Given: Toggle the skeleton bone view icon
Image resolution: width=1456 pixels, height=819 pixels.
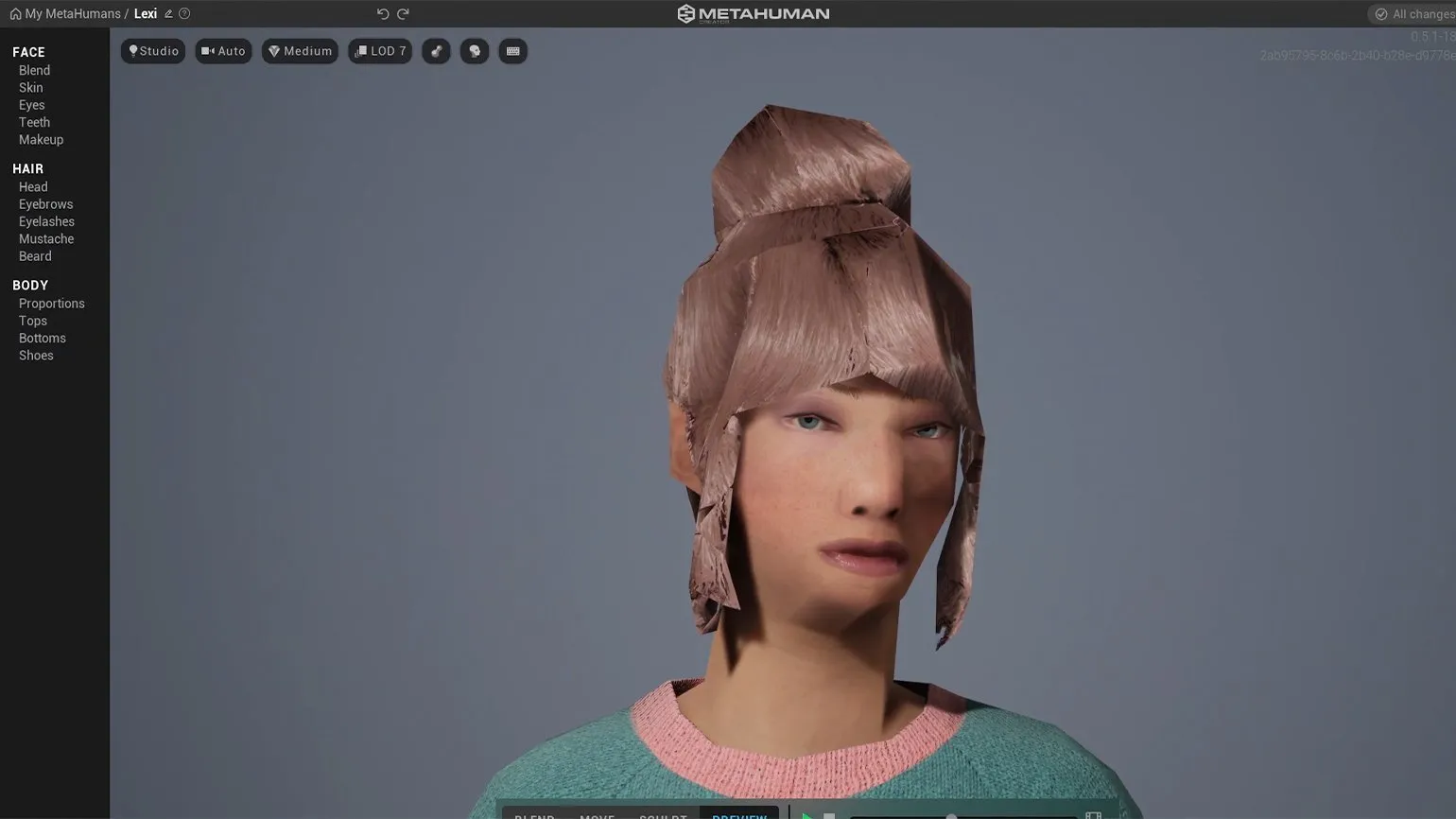Looking at the screenshot, I should click(x=436, y=51).
